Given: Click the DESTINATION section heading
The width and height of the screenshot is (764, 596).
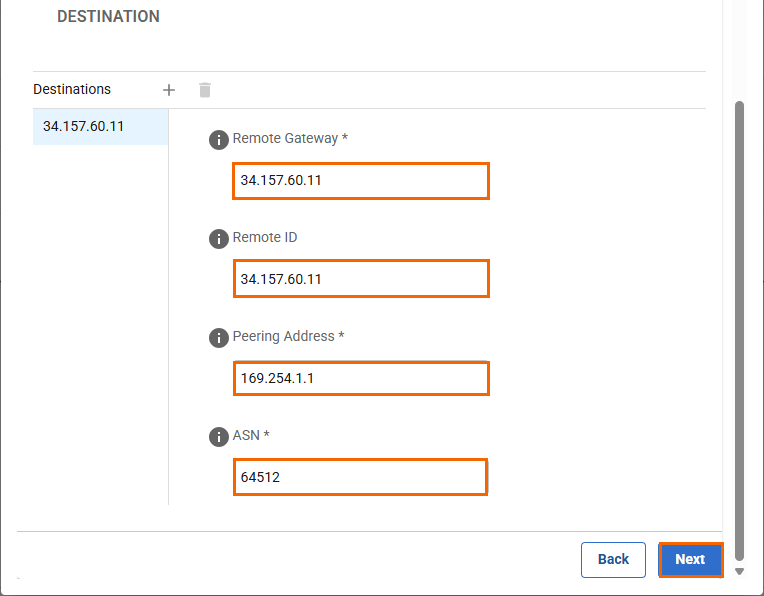Looking at the screenshot, I should pos(108,17).
